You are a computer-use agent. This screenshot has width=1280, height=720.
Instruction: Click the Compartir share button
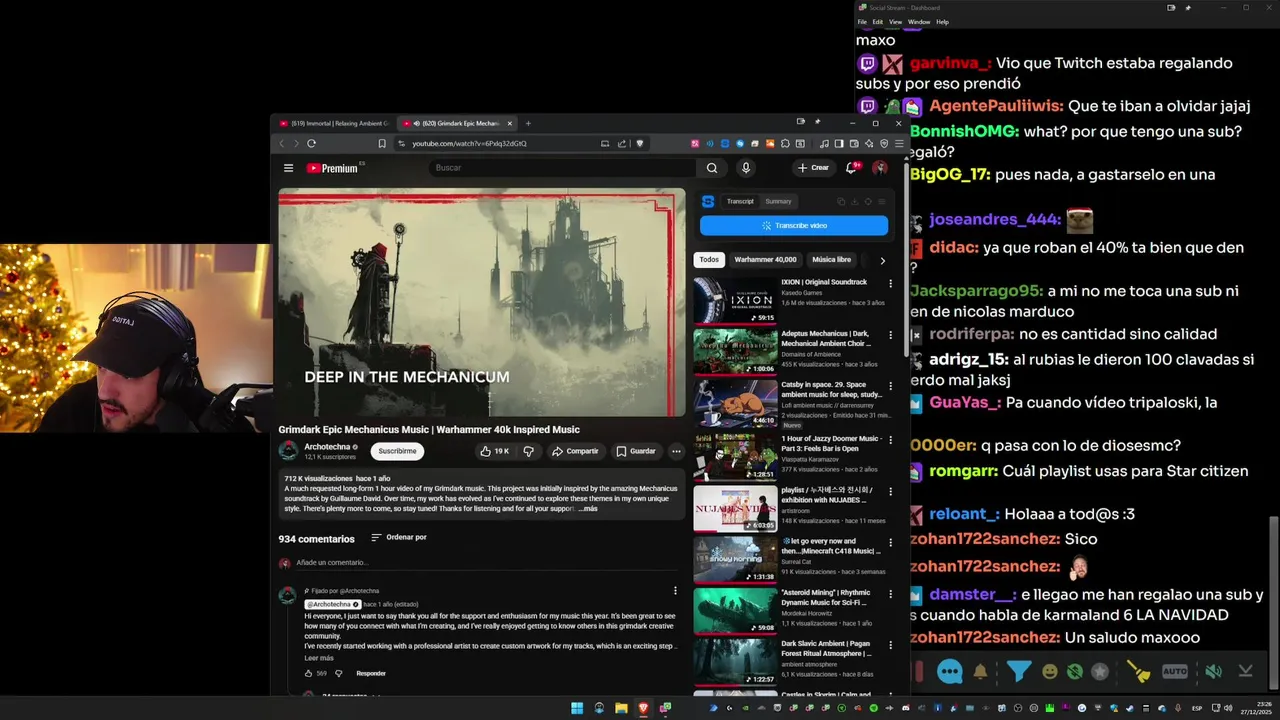575,451
